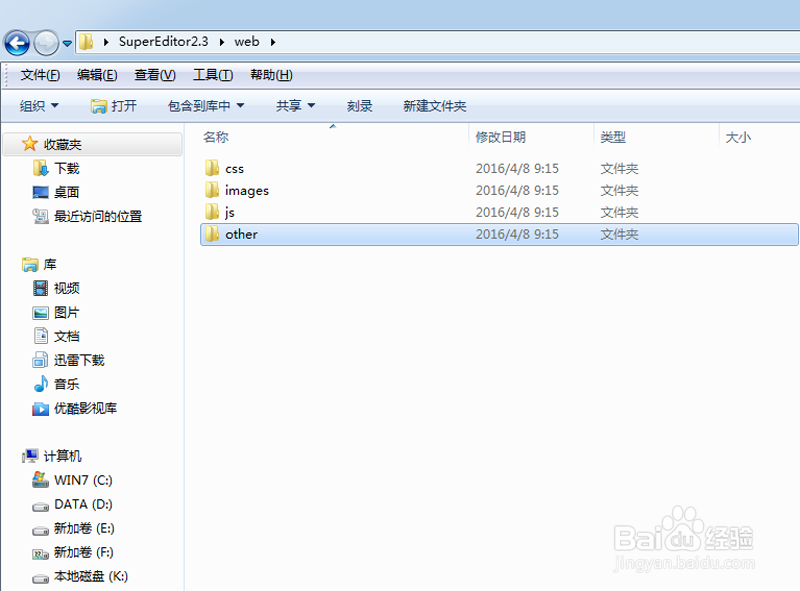Screen dimensions: 800x591
Task: Expand the 共享 dropdown
Action: [294, 105]
